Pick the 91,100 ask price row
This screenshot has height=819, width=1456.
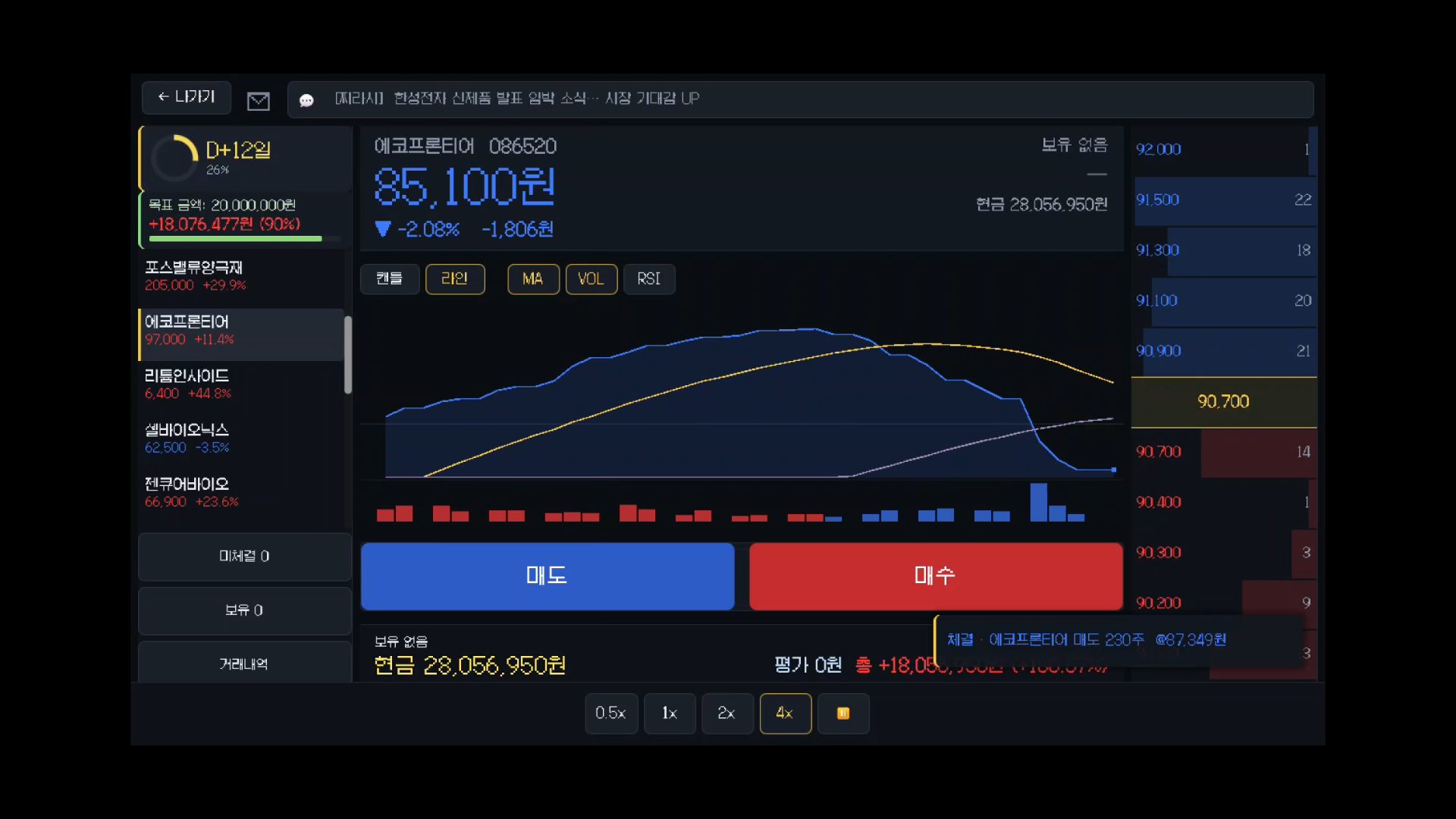coord(1225,301)
